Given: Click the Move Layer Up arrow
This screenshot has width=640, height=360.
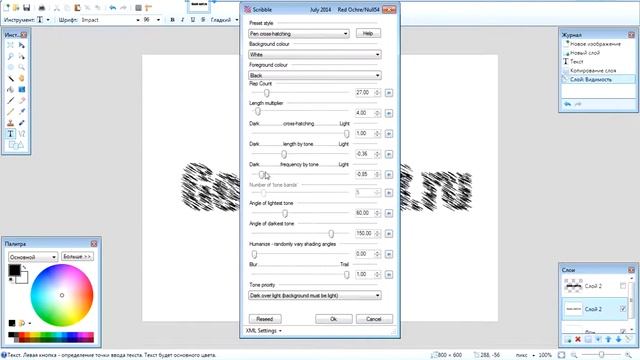Looking at the screenshot, I should [x=609, y=340].
